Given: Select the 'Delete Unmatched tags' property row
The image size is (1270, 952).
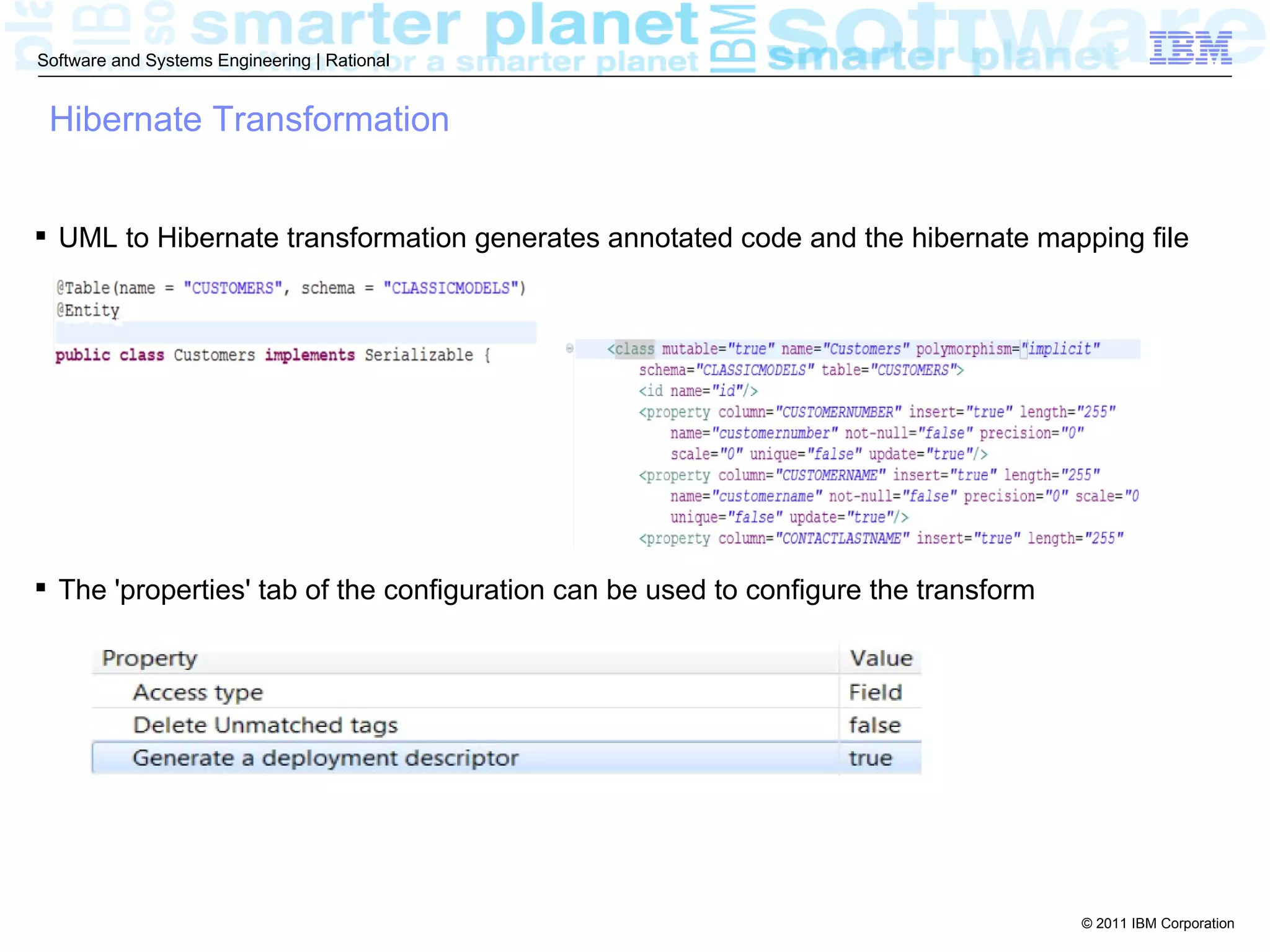Looking at the screenshot, I should click(507, 725).
